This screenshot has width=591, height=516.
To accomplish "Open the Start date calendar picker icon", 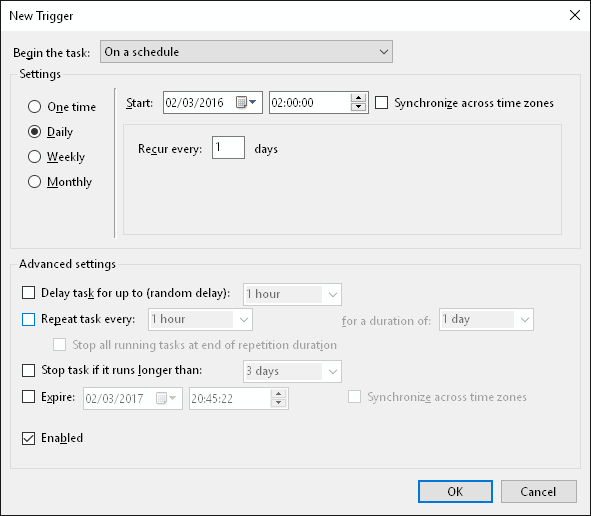I will coord(246,102).
